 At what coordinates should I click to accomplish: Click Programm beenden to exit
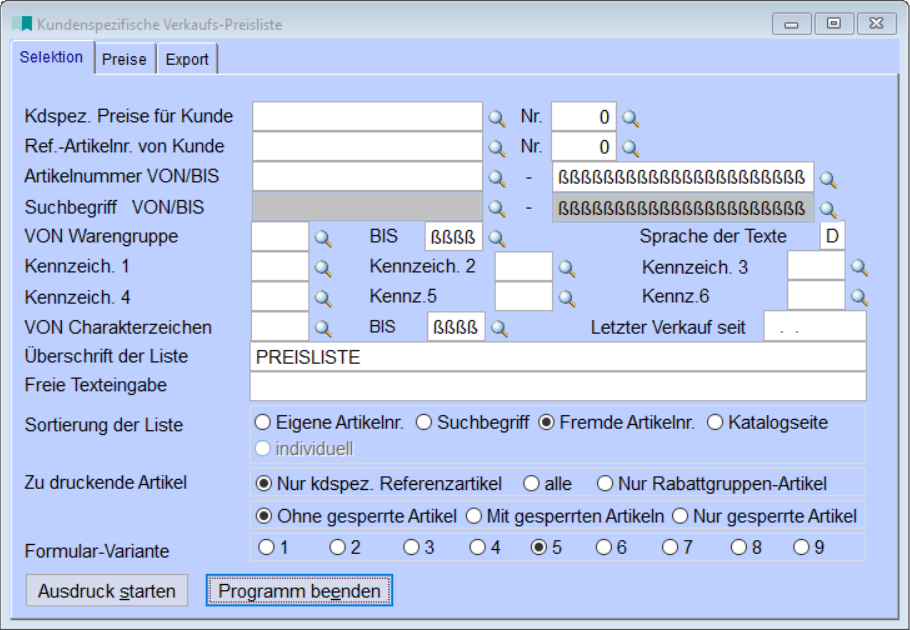point(297,590)
